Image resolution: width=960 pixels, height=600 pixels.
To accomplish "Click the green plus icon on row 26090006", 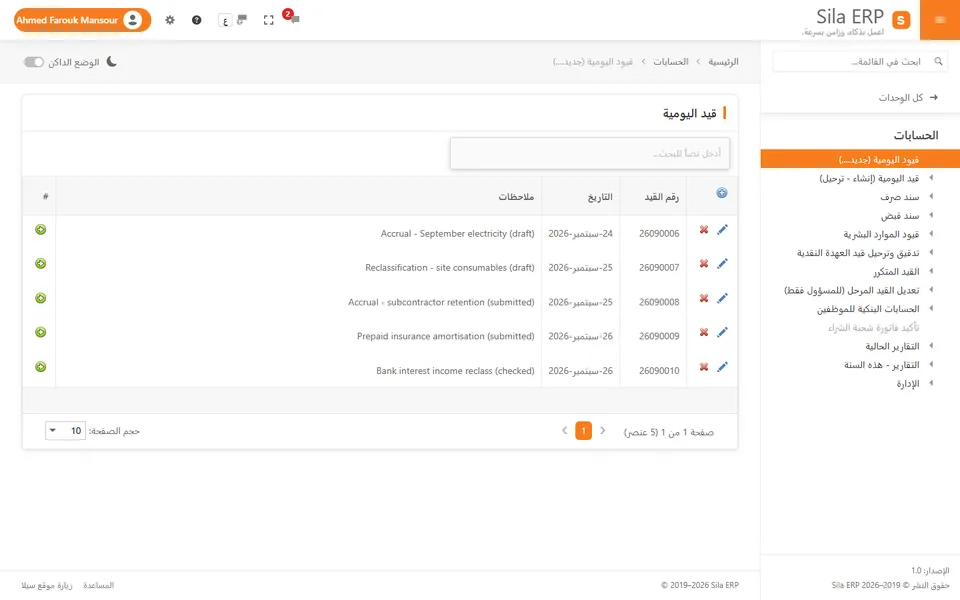I will coord(40,230).
